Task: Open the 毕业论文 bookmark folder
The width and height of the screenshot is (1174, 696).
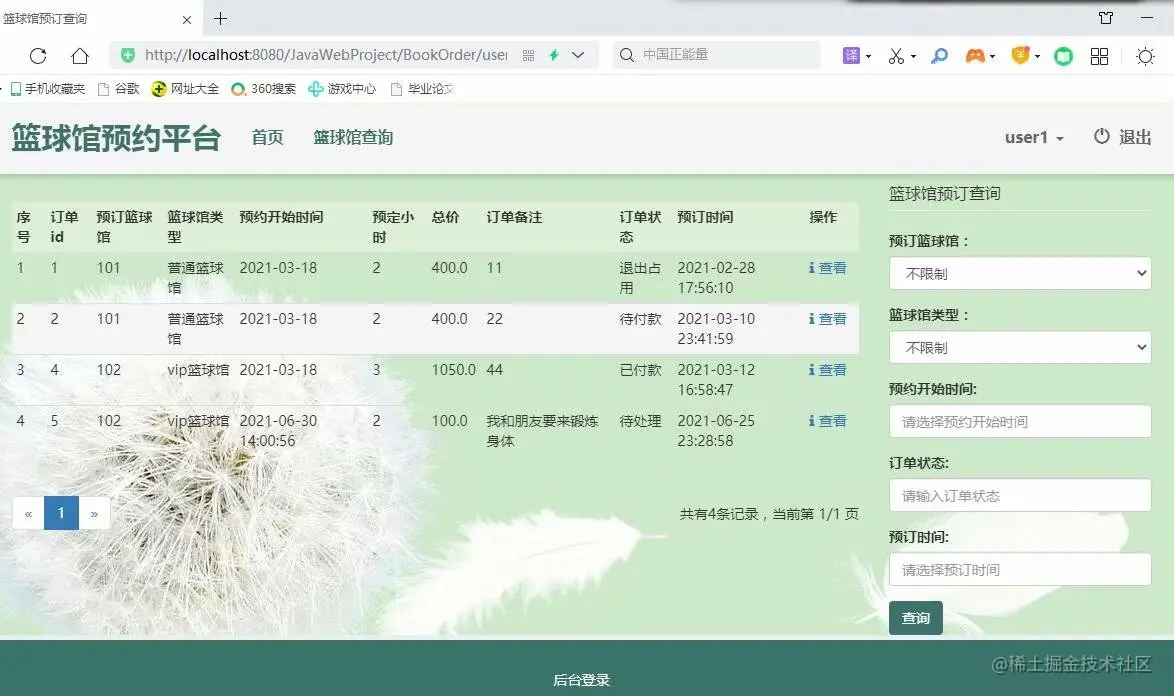Action: pos(422,89)
